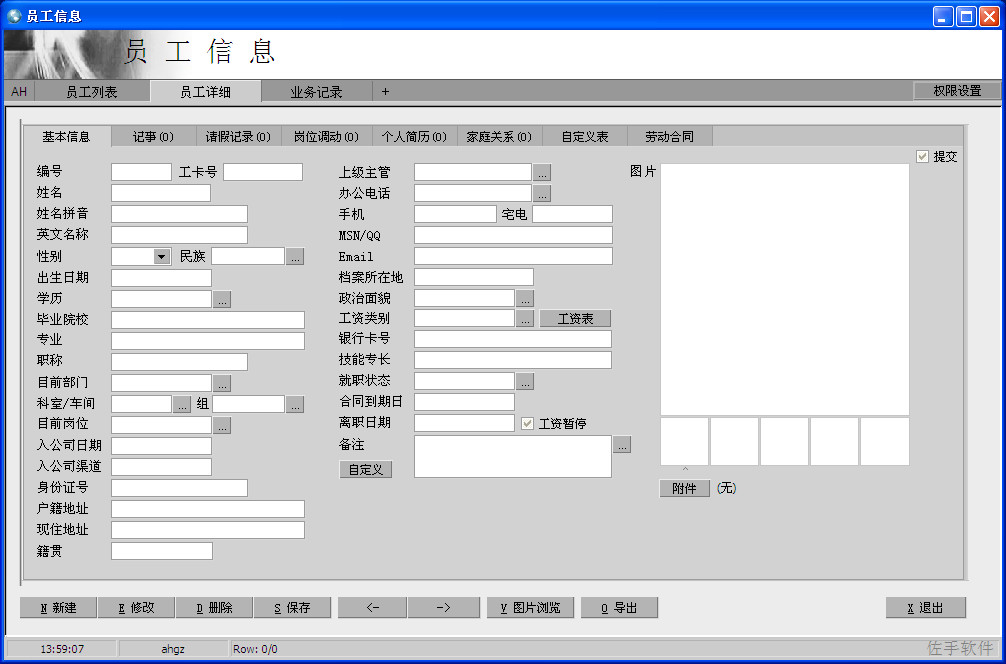Click the S 保存 button
Viewport: 1006px width, 664px height.
click(292, 607)
